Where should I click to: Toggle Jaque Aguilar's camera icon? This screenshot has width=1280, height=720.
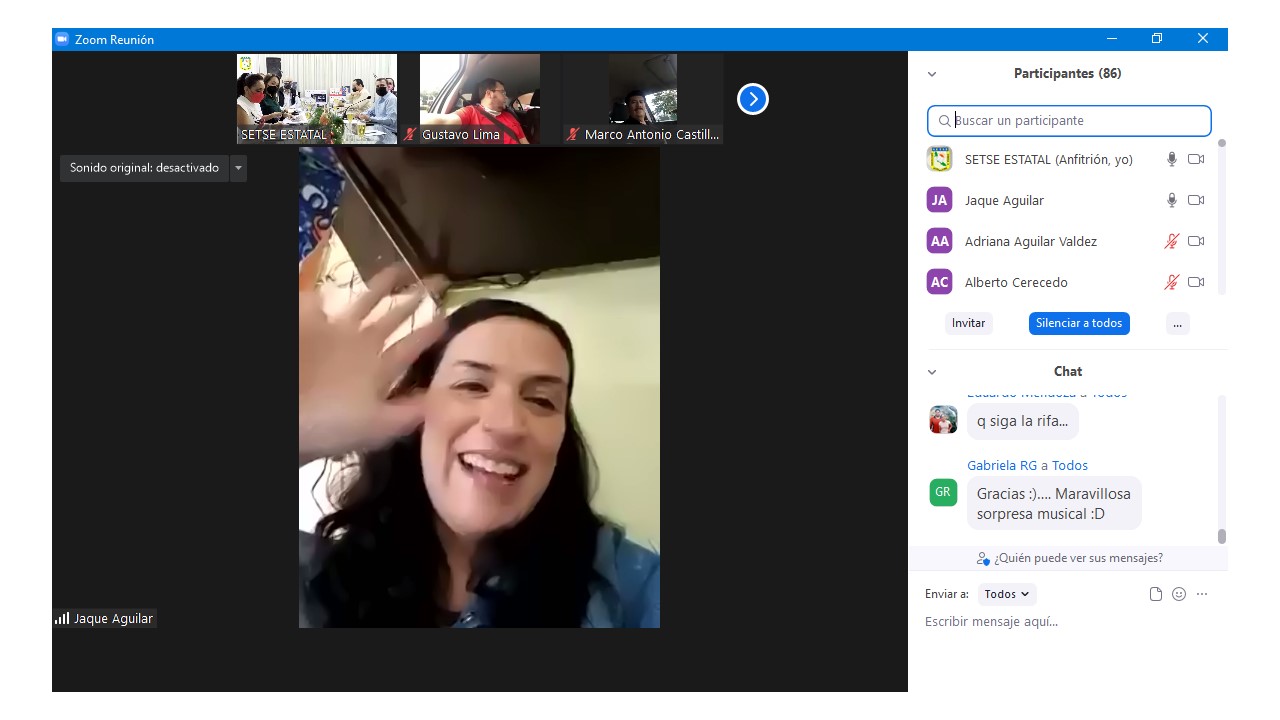point(1196,200)
